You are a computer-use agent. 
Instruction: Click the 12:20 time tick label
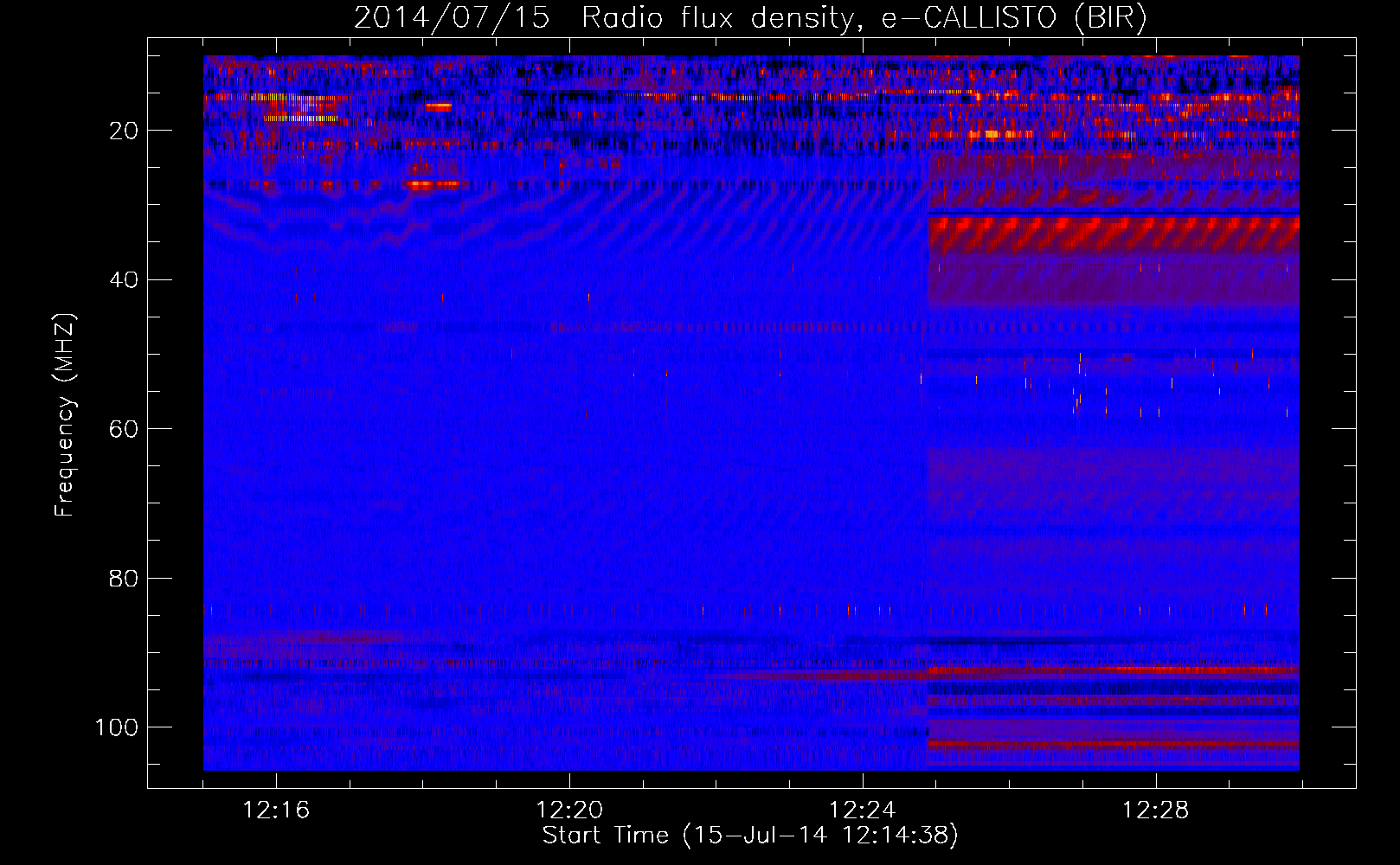(x=569, y=811)
